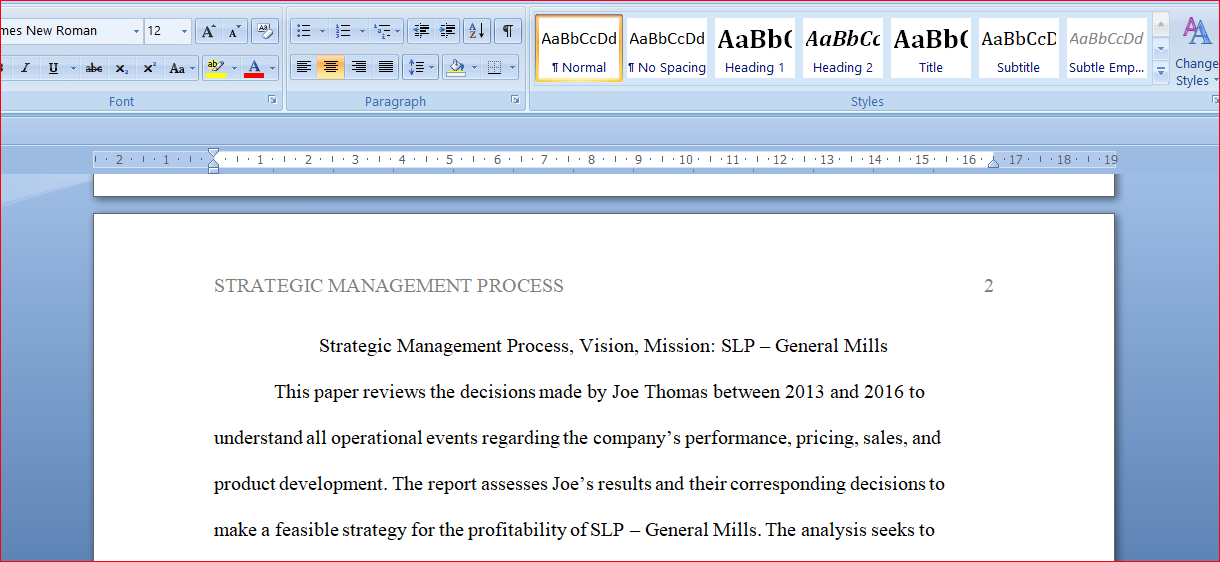Viewport: 1220px width, 562px height.
Task: Apply Subtitle style
Action: coord(1019,48)
